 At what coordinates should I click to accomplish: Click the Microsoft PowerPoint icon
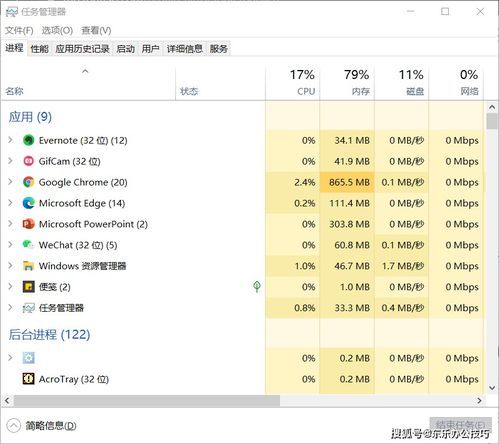click(x=29, y=224)
